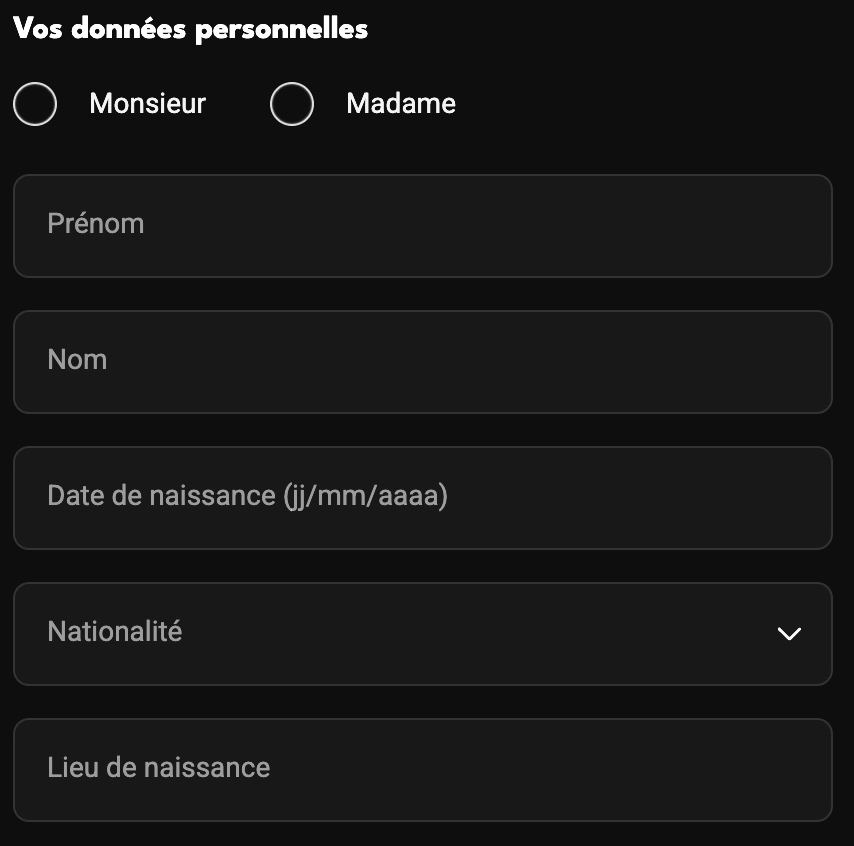
Task: Click the jj/mm/aaaa date format hint
Action: pos(365,496)
